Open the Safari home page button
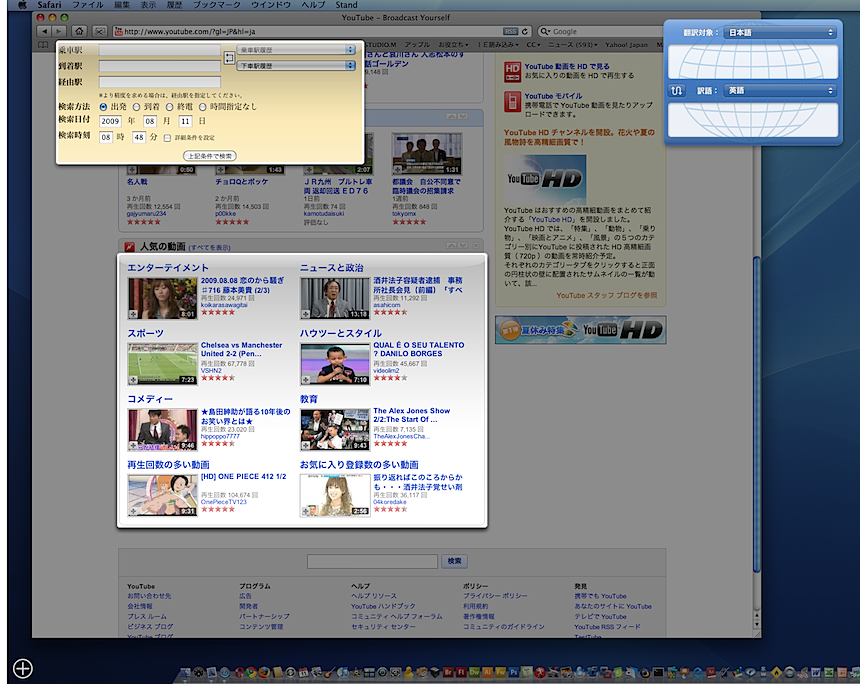This screenshot has width=860, height=684. point(79,31)
